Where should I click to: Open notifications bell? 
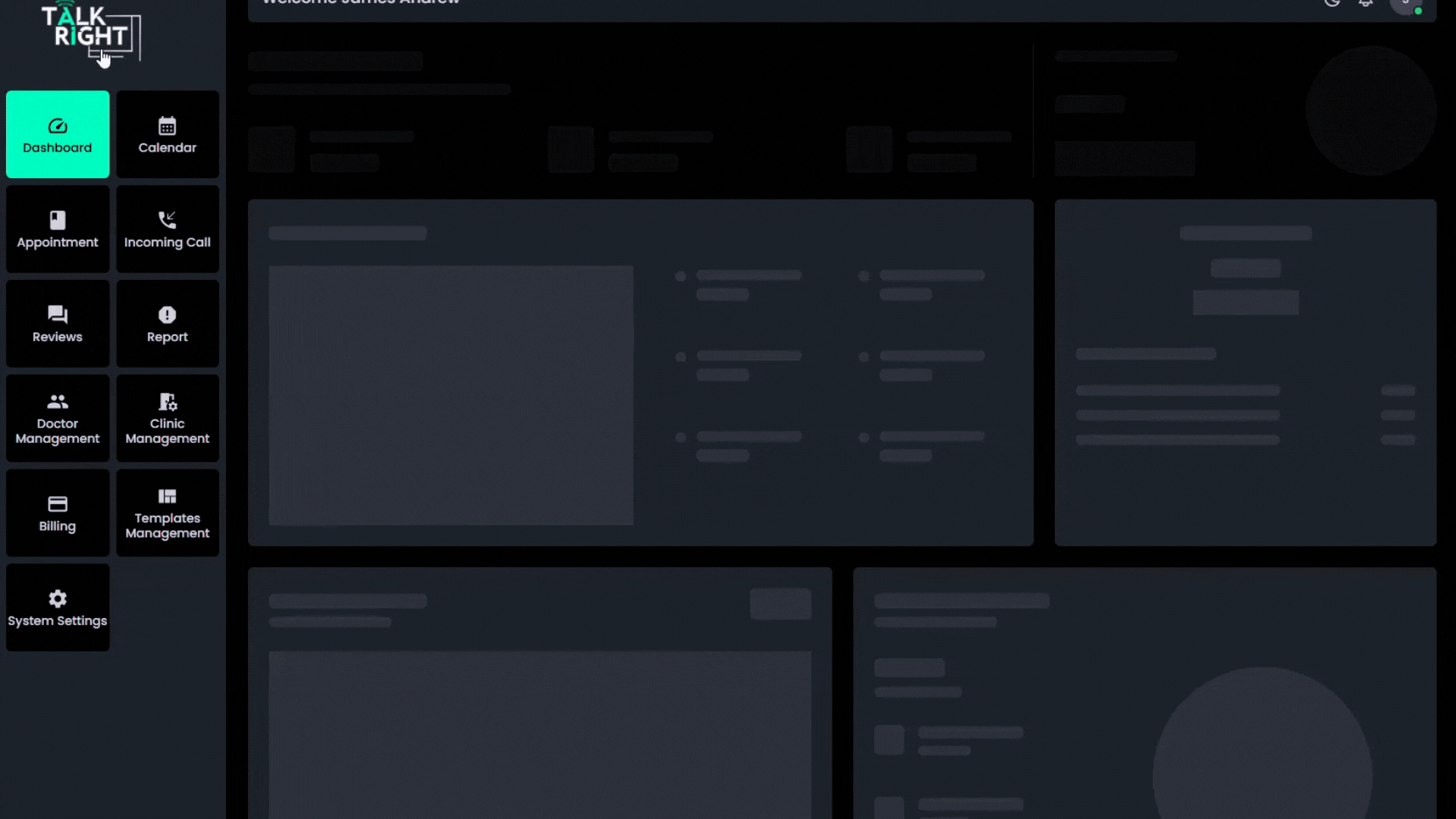tap(1366, 2)
